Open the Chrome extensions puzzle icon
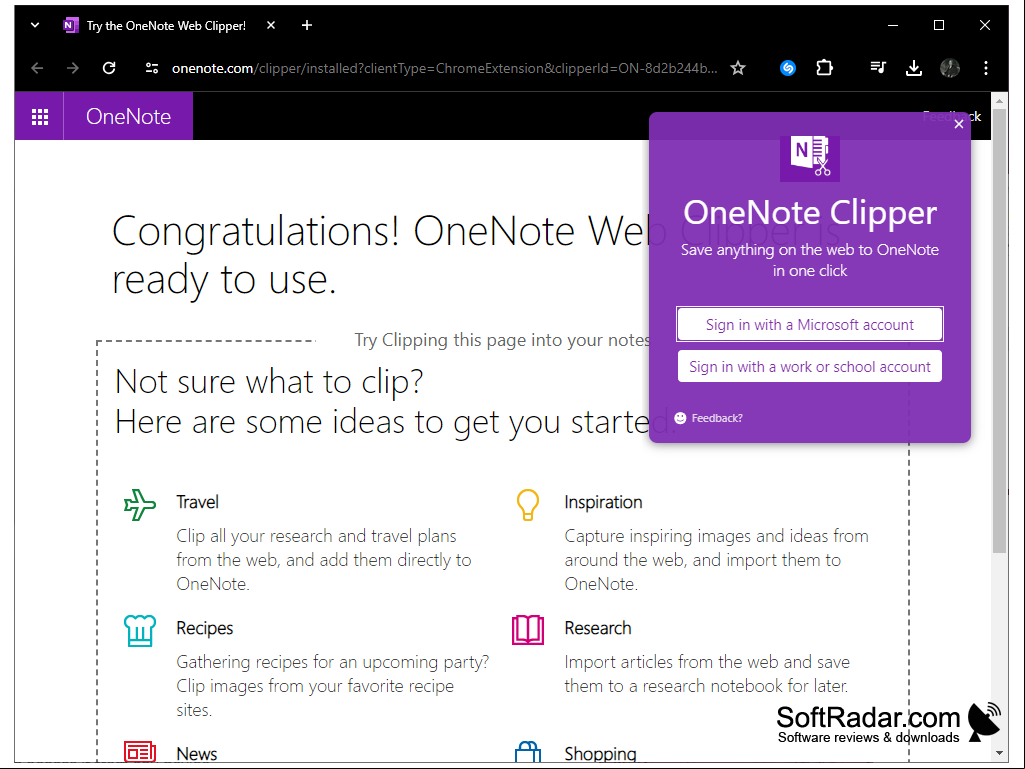Viewport: 1025px width, 769px height. click(824, 67)
